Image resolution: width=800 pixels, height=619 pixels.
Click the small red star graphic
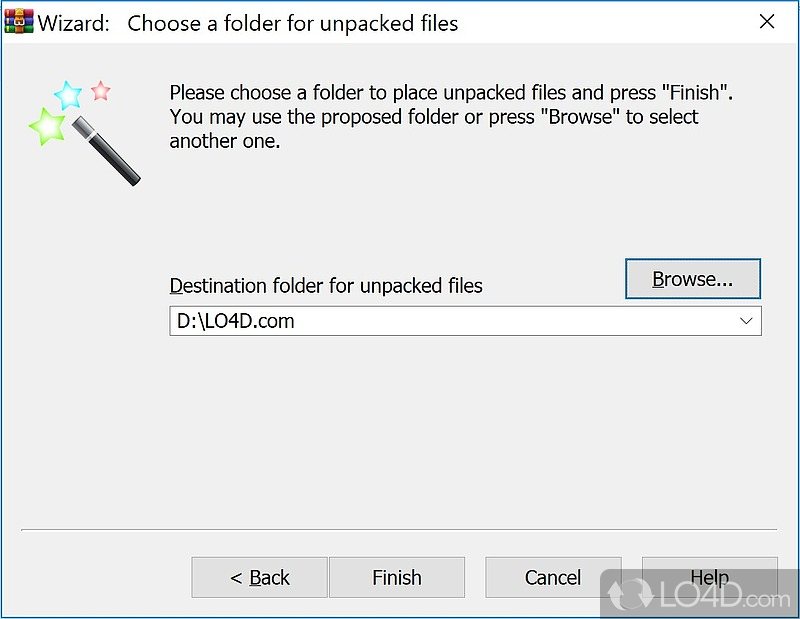[100, 91]
